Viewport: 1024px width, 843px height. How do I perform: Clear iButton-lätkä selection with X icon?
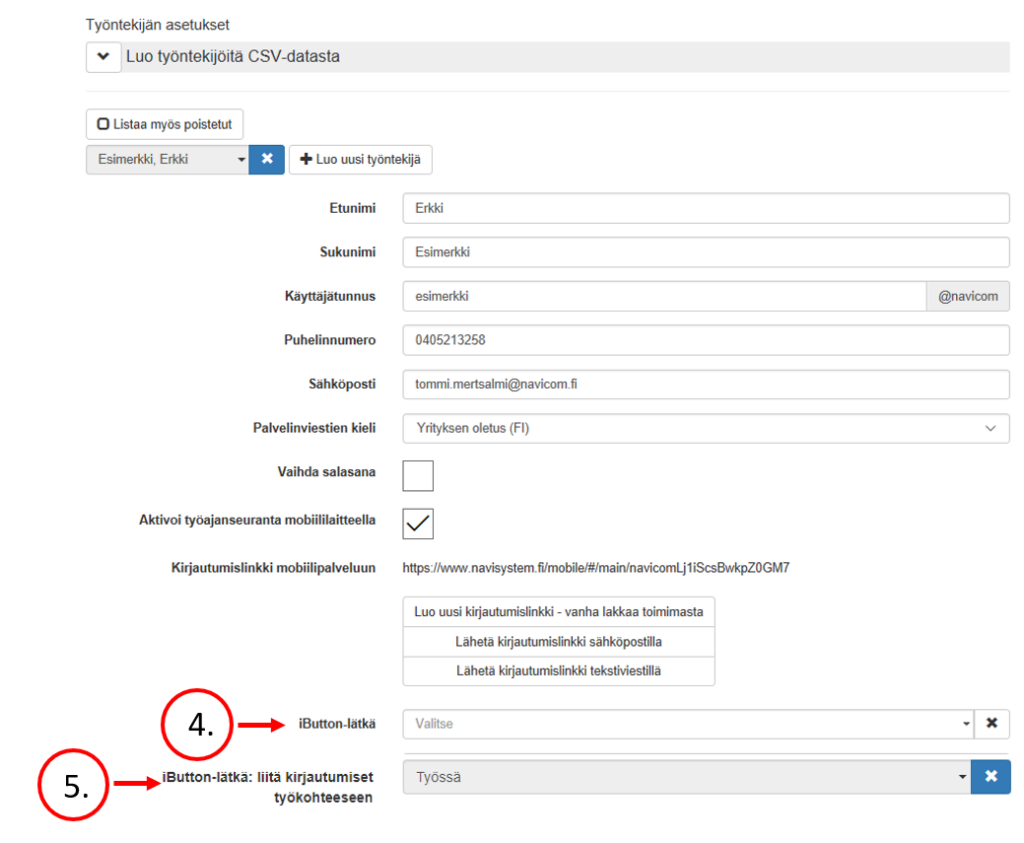pos(991,724)
